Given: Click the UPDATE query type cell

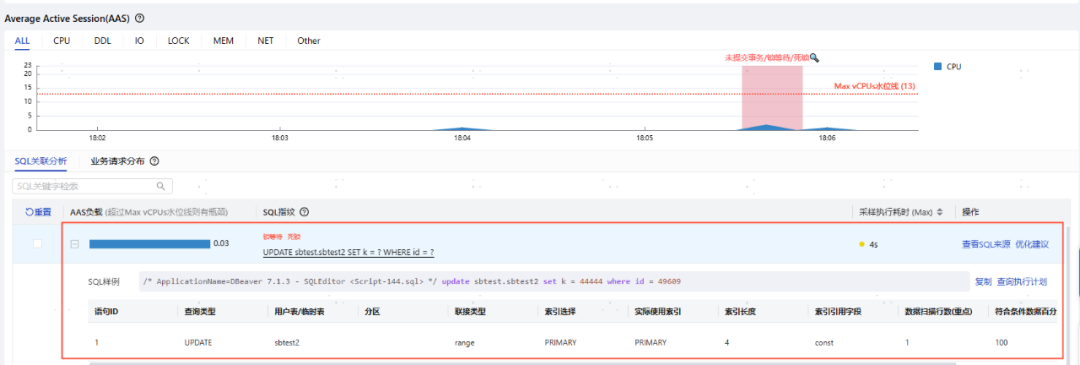Looking at the screenshot, I should point(198,342).
